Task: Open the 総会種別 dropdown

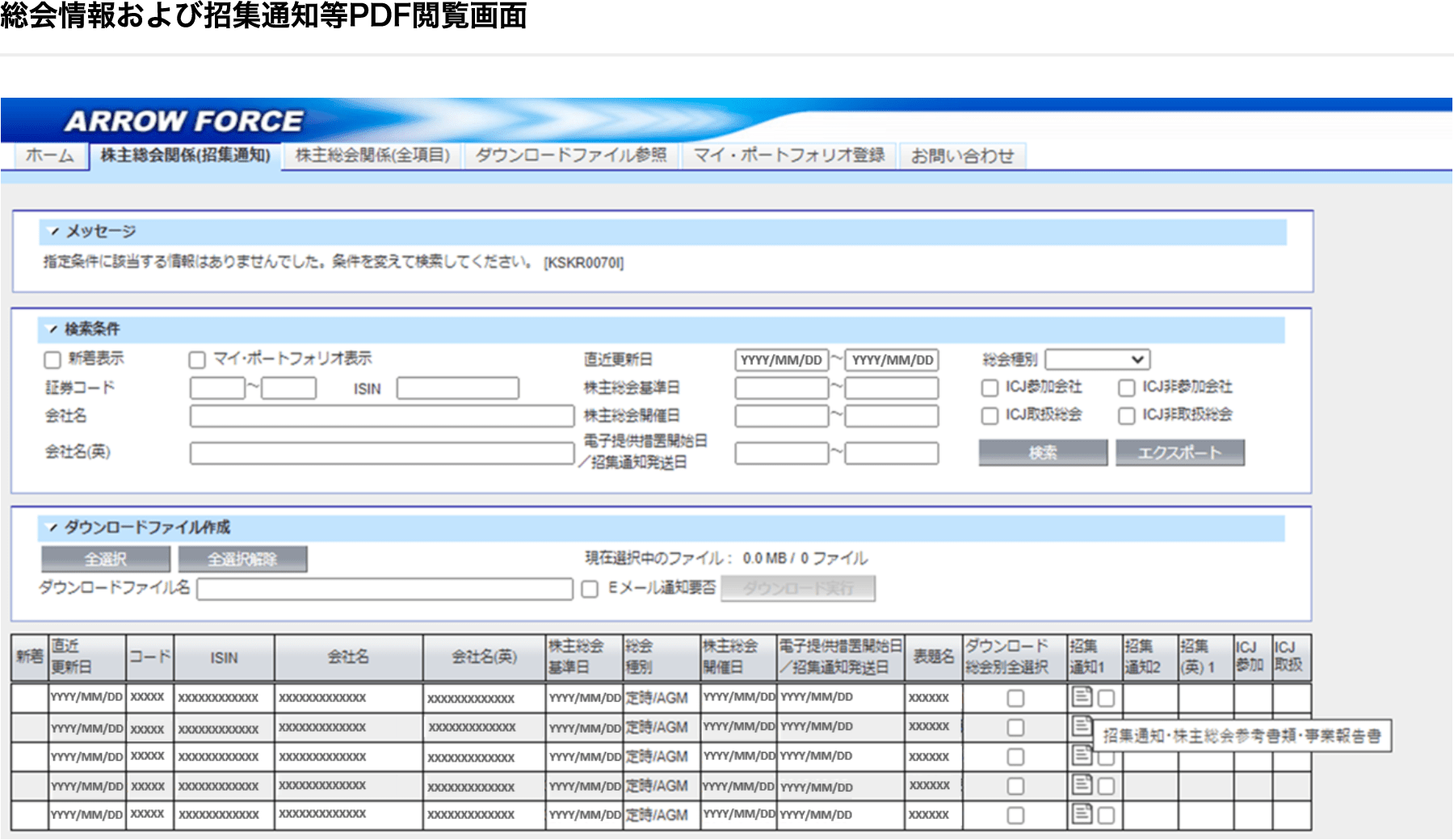Action: tap(1097, 359)
